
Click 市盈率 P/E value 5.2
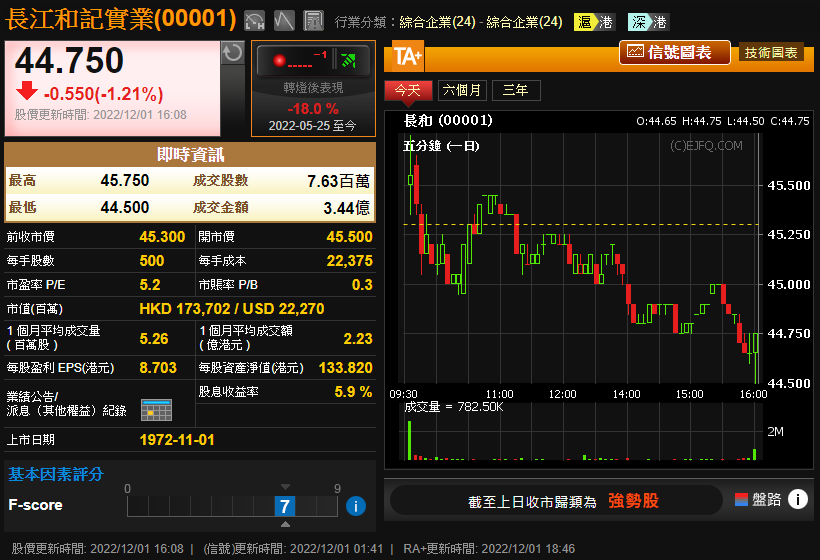click(x=150, y=285)
